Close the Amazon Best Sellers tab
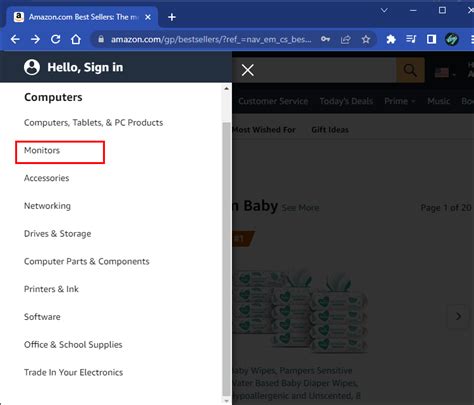Screen dimensions: 474x405 (148, 17)
